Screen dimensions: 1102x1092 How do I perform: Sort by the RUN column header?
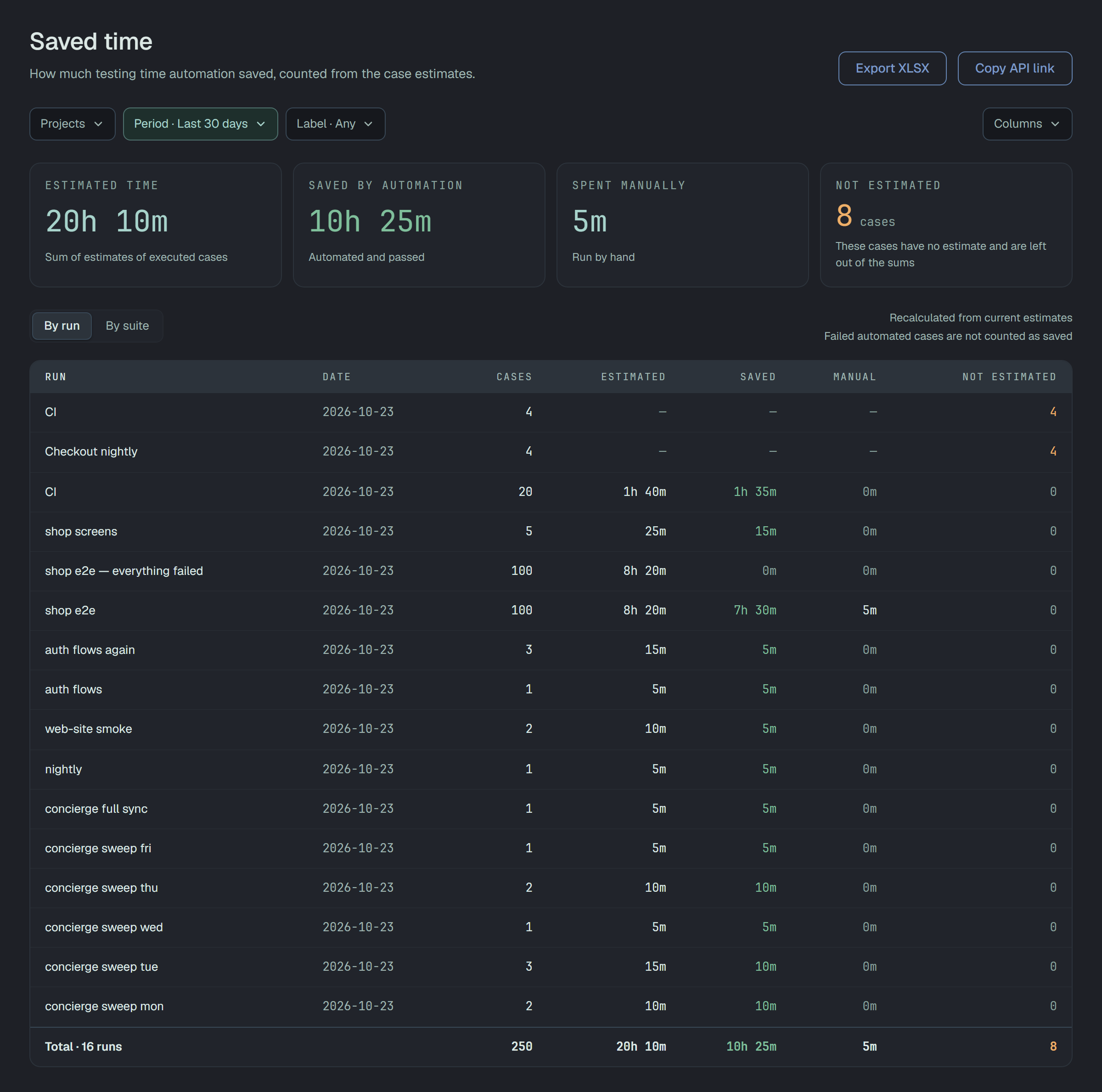click(56, 377)
